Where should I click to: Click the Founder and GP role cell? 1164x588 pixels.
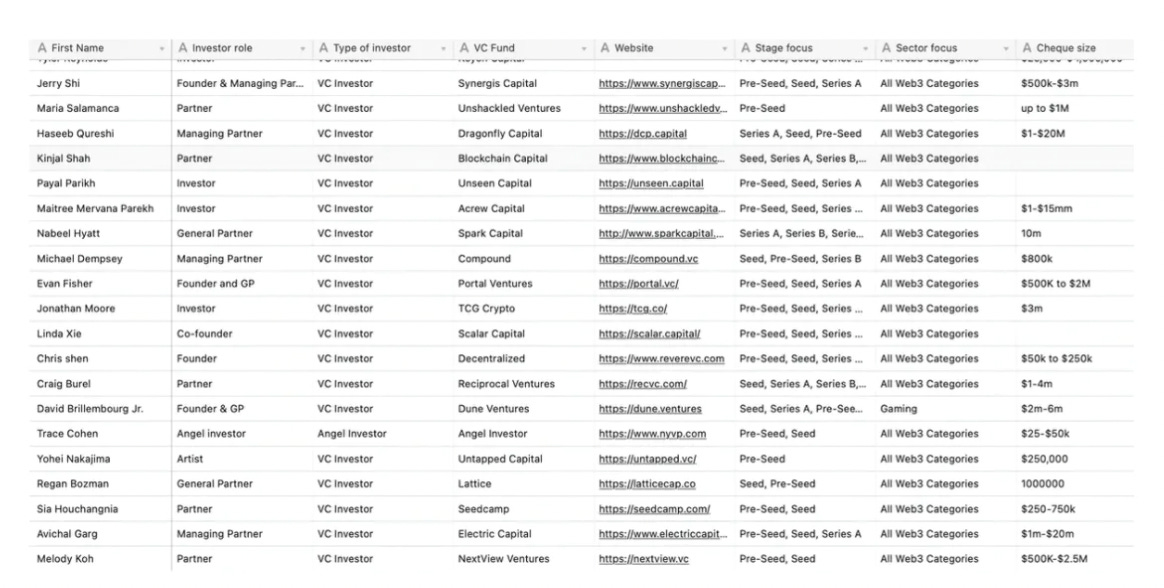(x=242, y=284)
